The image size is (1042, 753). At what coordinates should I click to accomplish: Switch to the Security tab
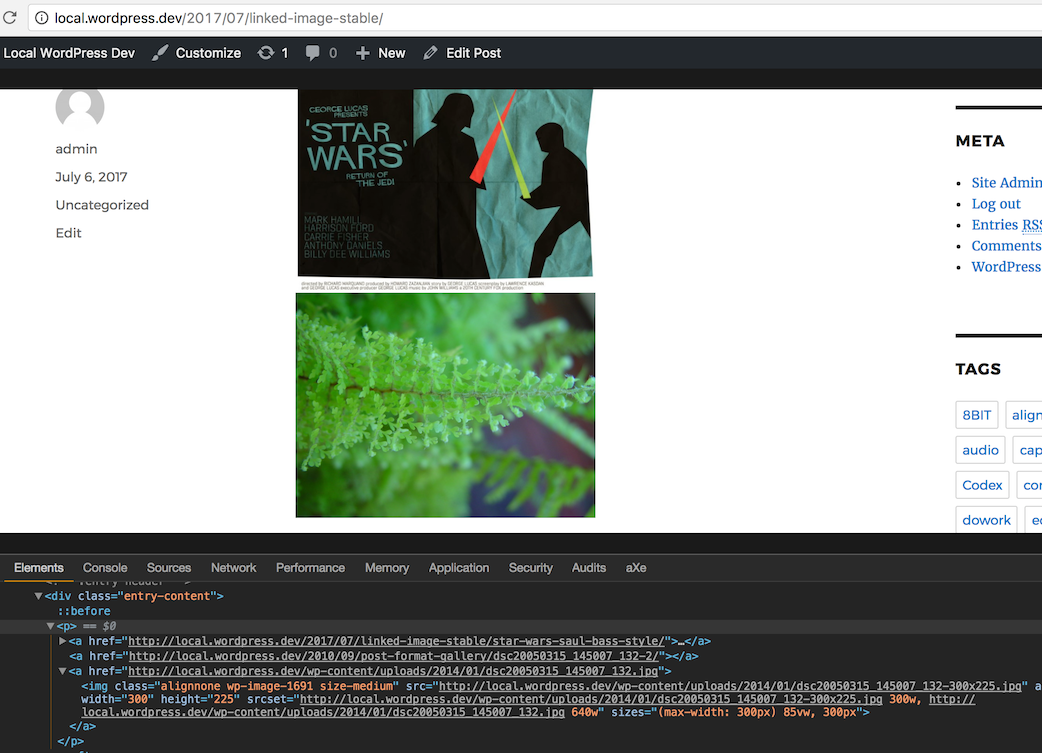coord(530,568)
